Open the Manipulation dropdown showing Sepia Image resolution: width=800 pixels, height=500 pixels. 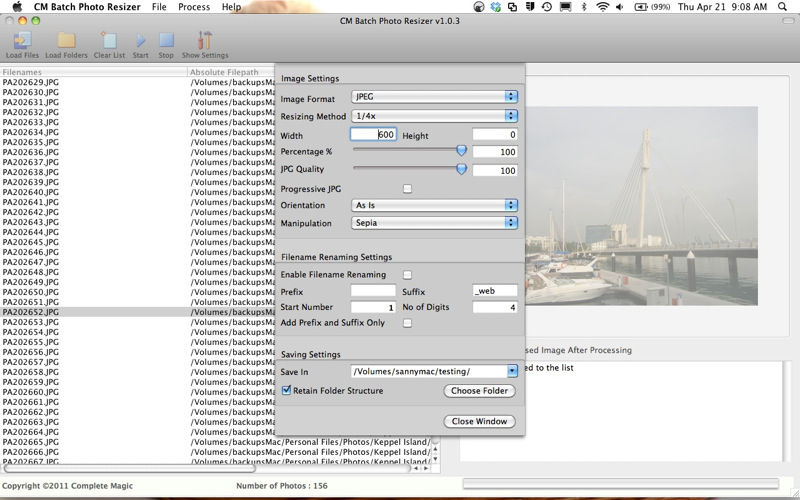pos(434,223)
